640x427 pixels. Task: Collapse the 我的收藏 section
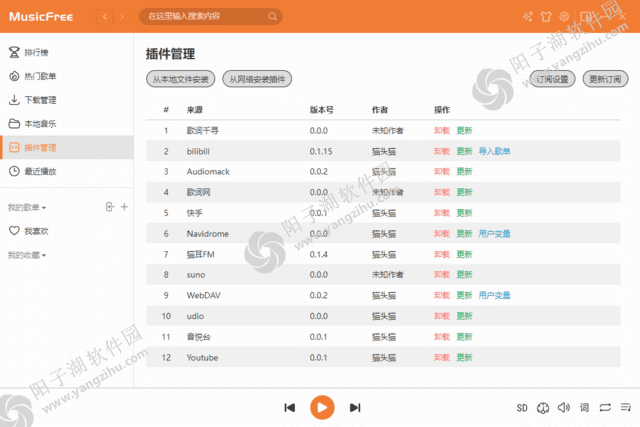tap(27, 255)
